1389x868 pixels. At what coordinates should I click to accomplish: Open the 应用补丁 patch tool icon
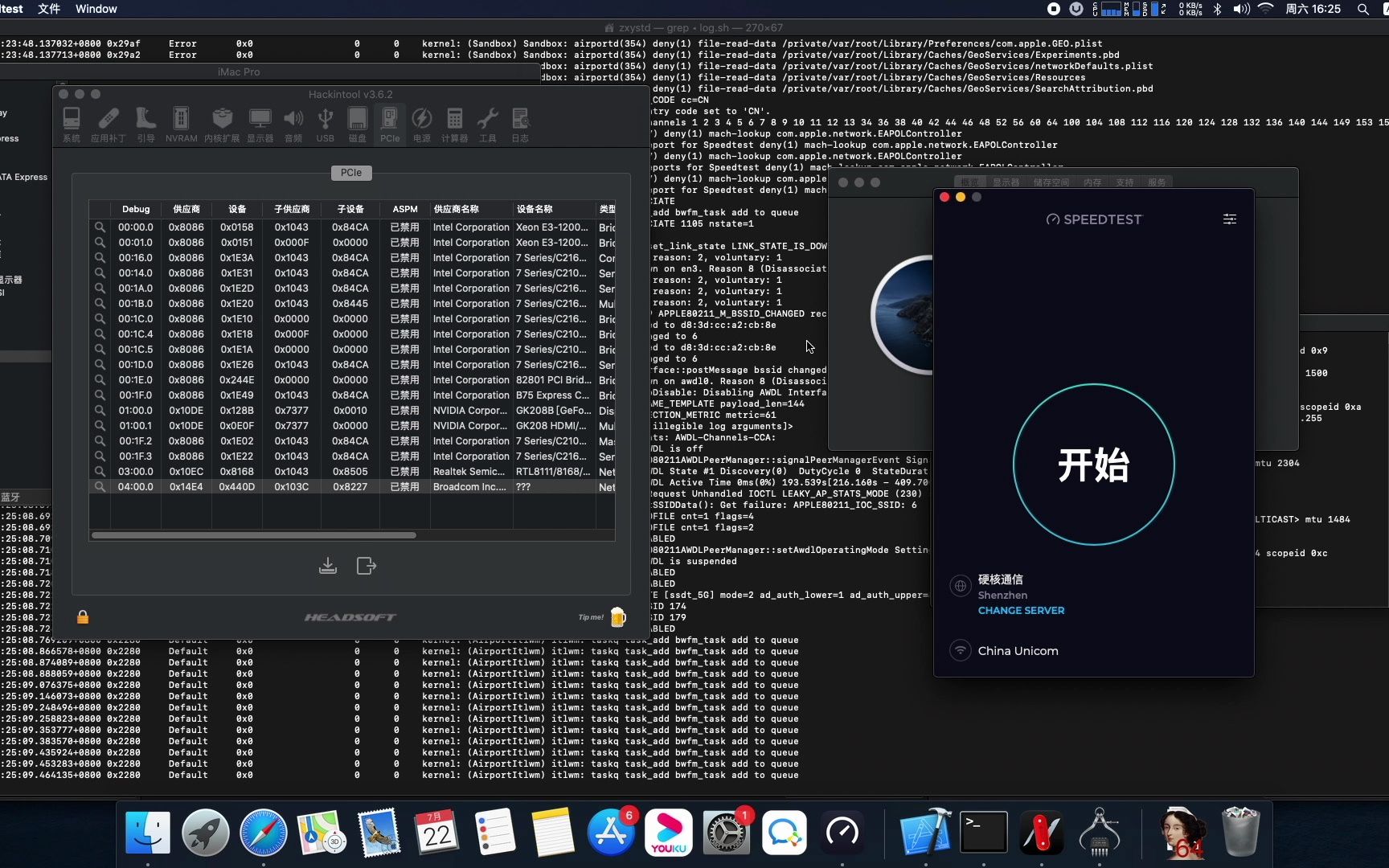tap(108, 125)
